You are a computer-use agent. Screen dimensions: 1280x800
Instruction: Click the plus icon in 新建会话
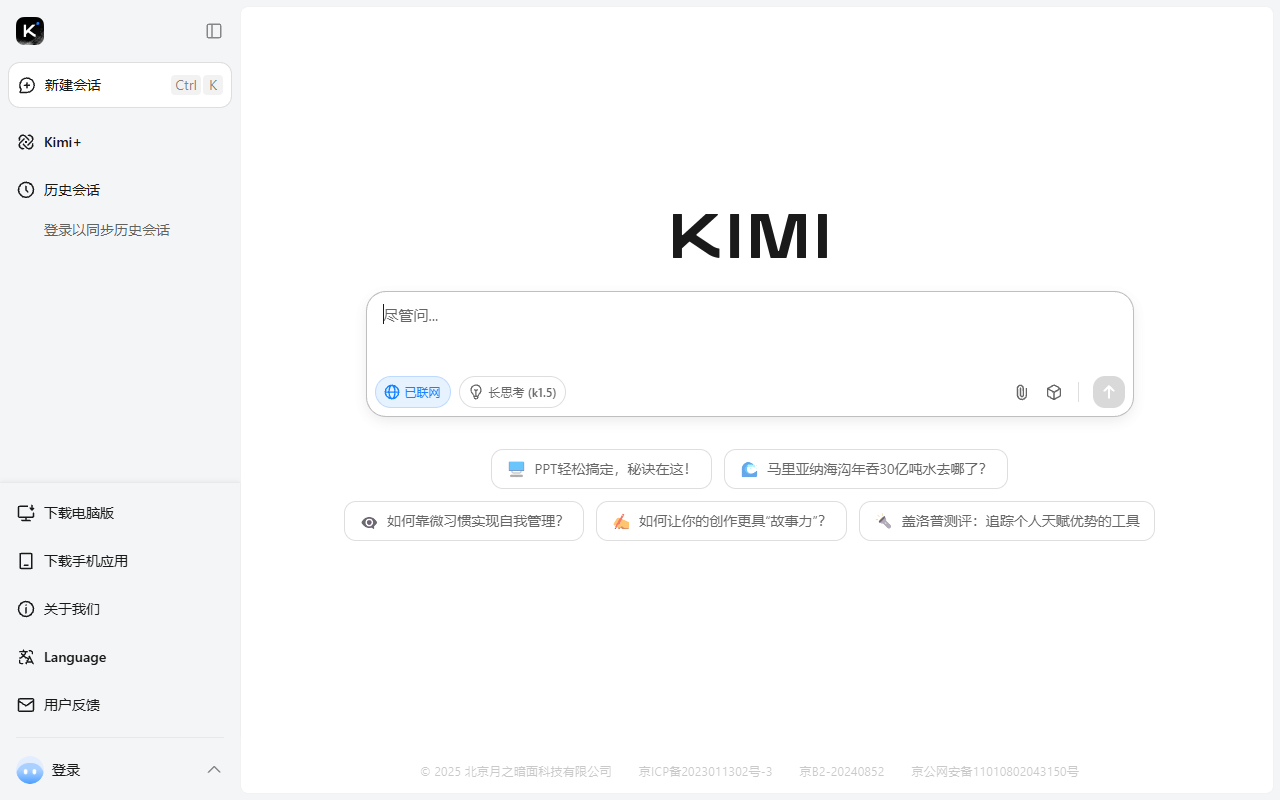tap(27, 85)
